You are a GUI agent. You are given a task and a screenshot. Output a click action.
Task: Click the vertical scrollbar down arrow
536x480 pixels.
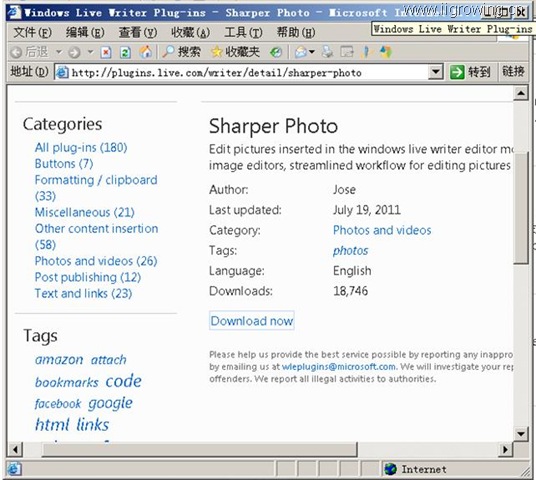(x=521, y=434)
